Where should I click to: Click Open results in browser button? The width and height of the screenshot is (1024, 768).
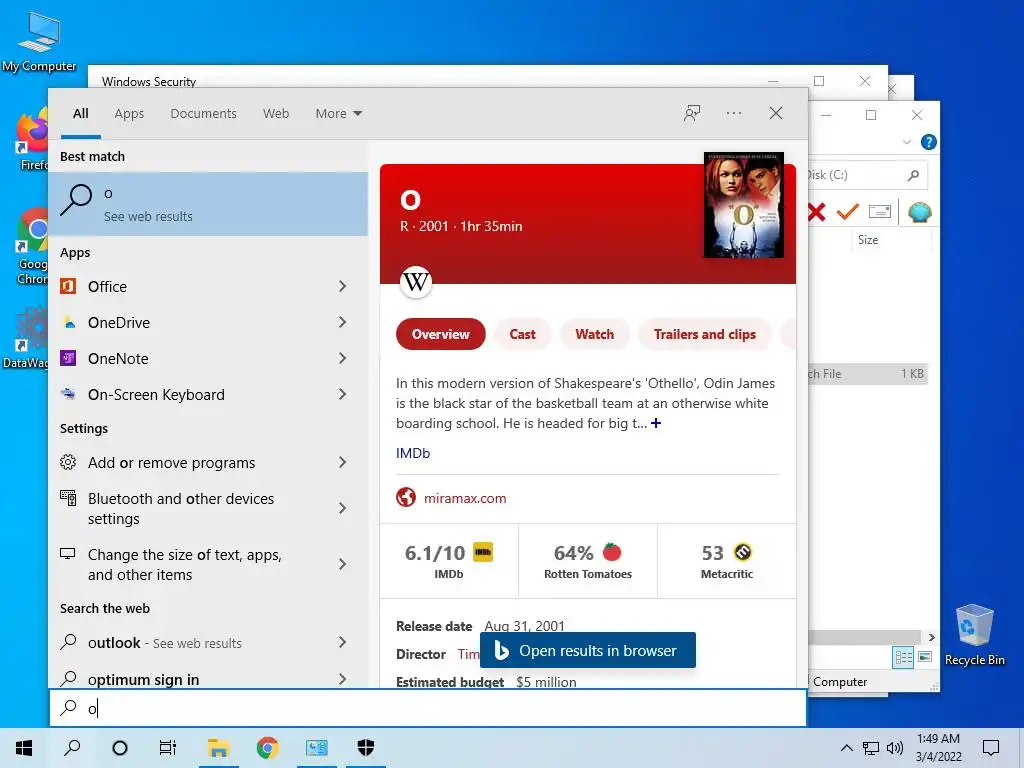tap(588, 650)
